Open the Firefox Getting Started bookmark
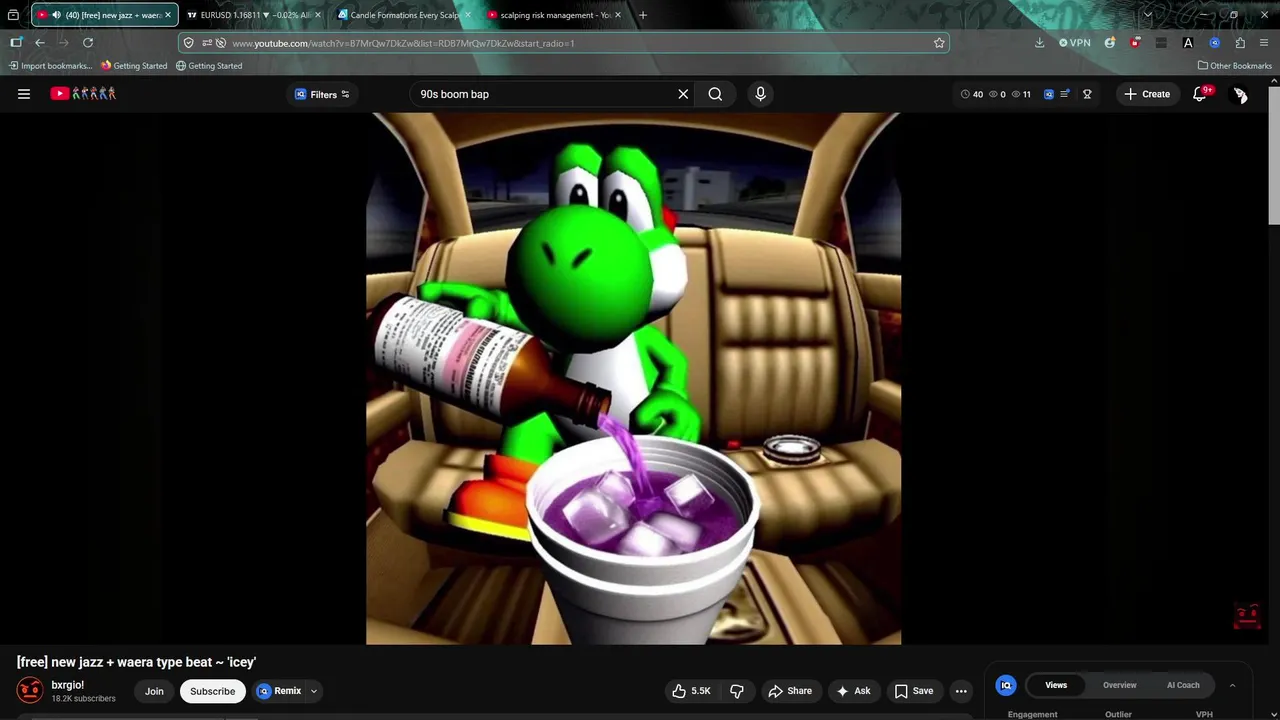Screen dimensions: 1280x720 tap(134, 66)
